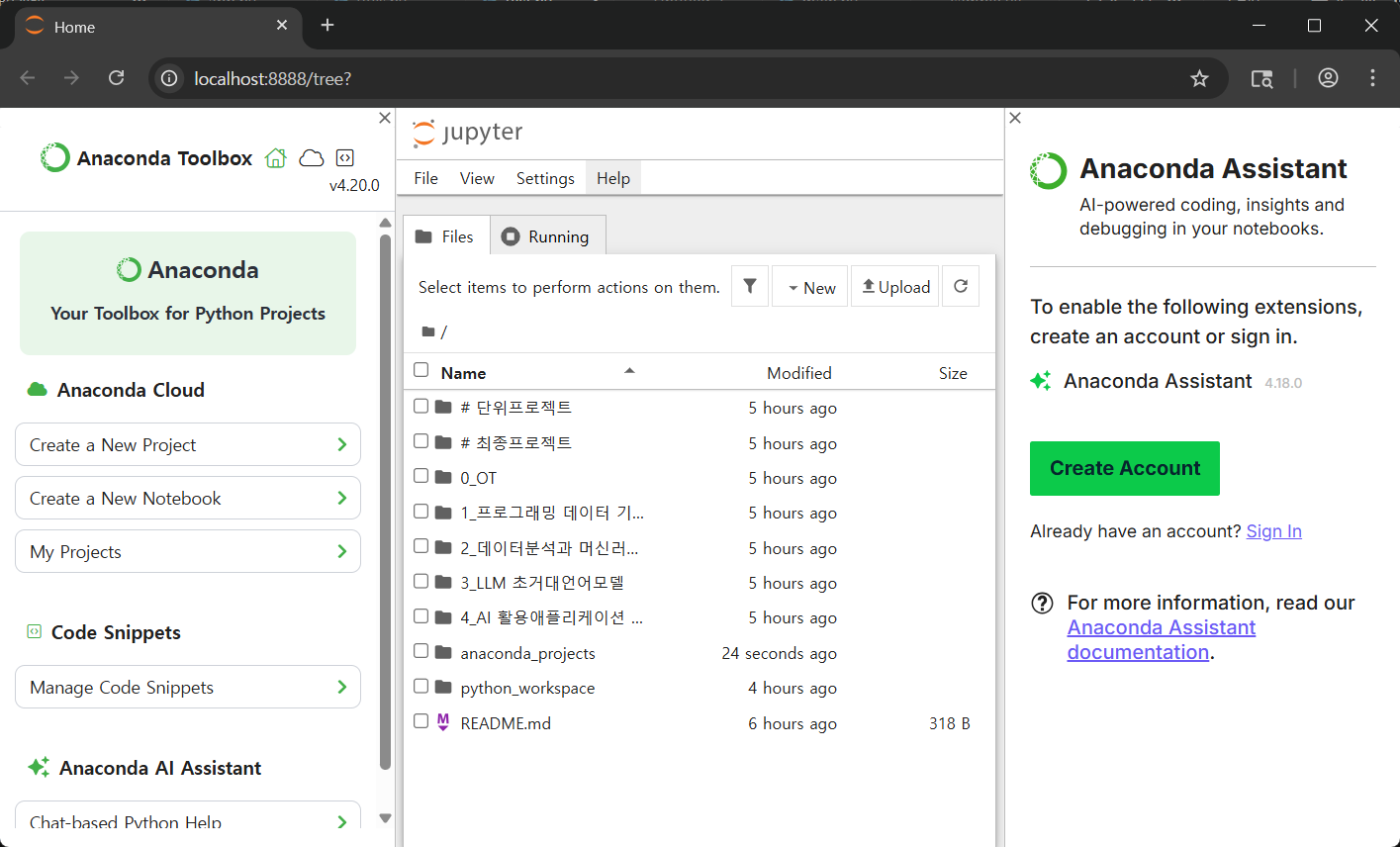The image size is (1400, 847).
Task: Refresh the file list with reload icon
Action: (x=961, y=286)
